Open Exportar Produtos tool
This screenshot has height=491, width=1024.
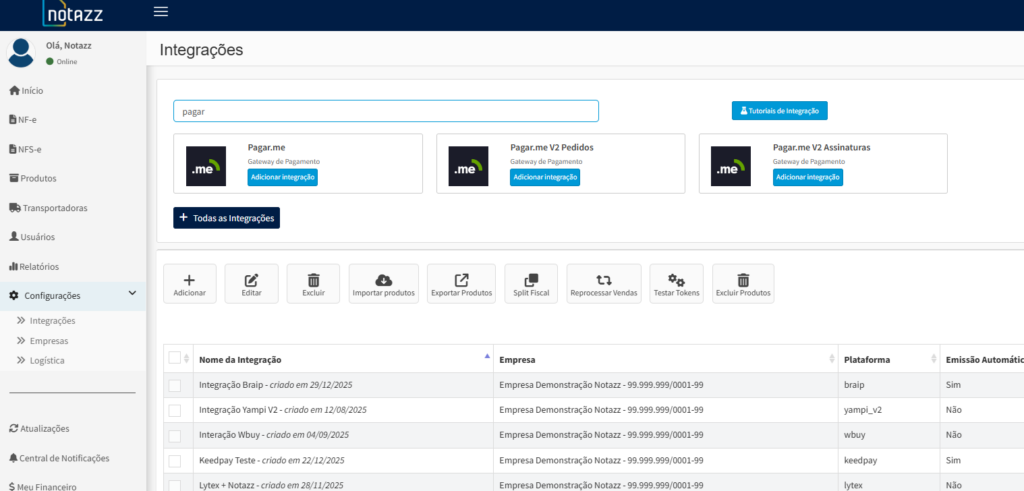coord(461,283)
